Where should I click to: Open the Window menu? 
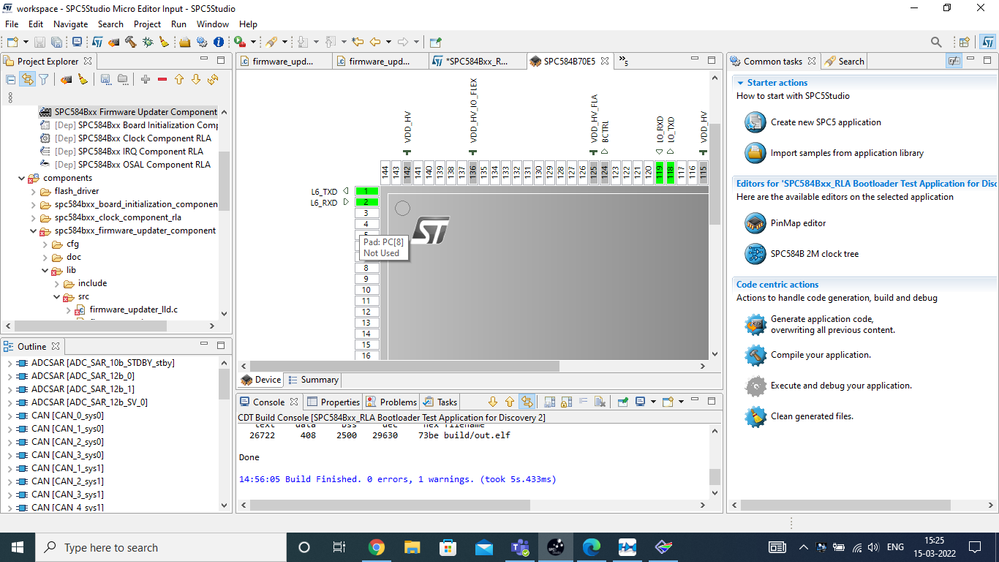(212, 24)
